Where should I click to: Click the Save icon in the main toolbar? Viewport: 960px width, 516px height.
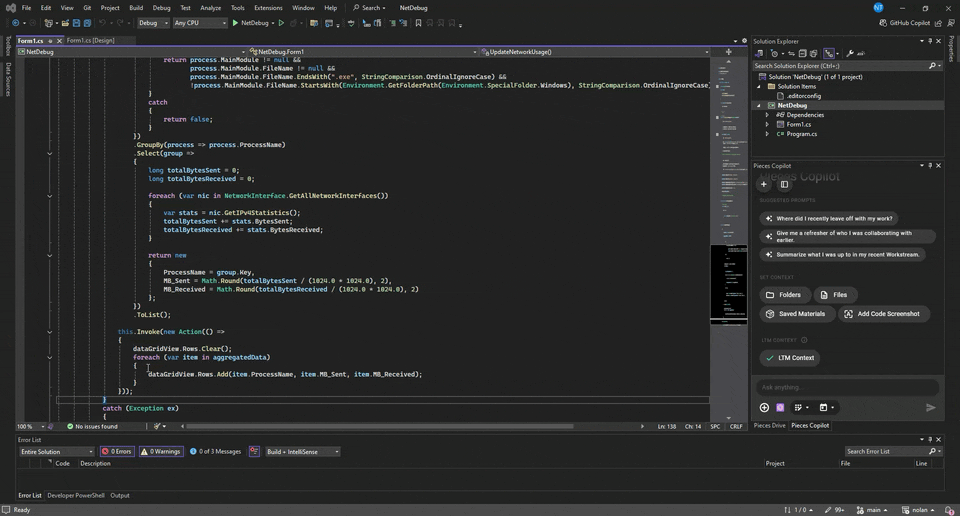[x=77, y=23]
